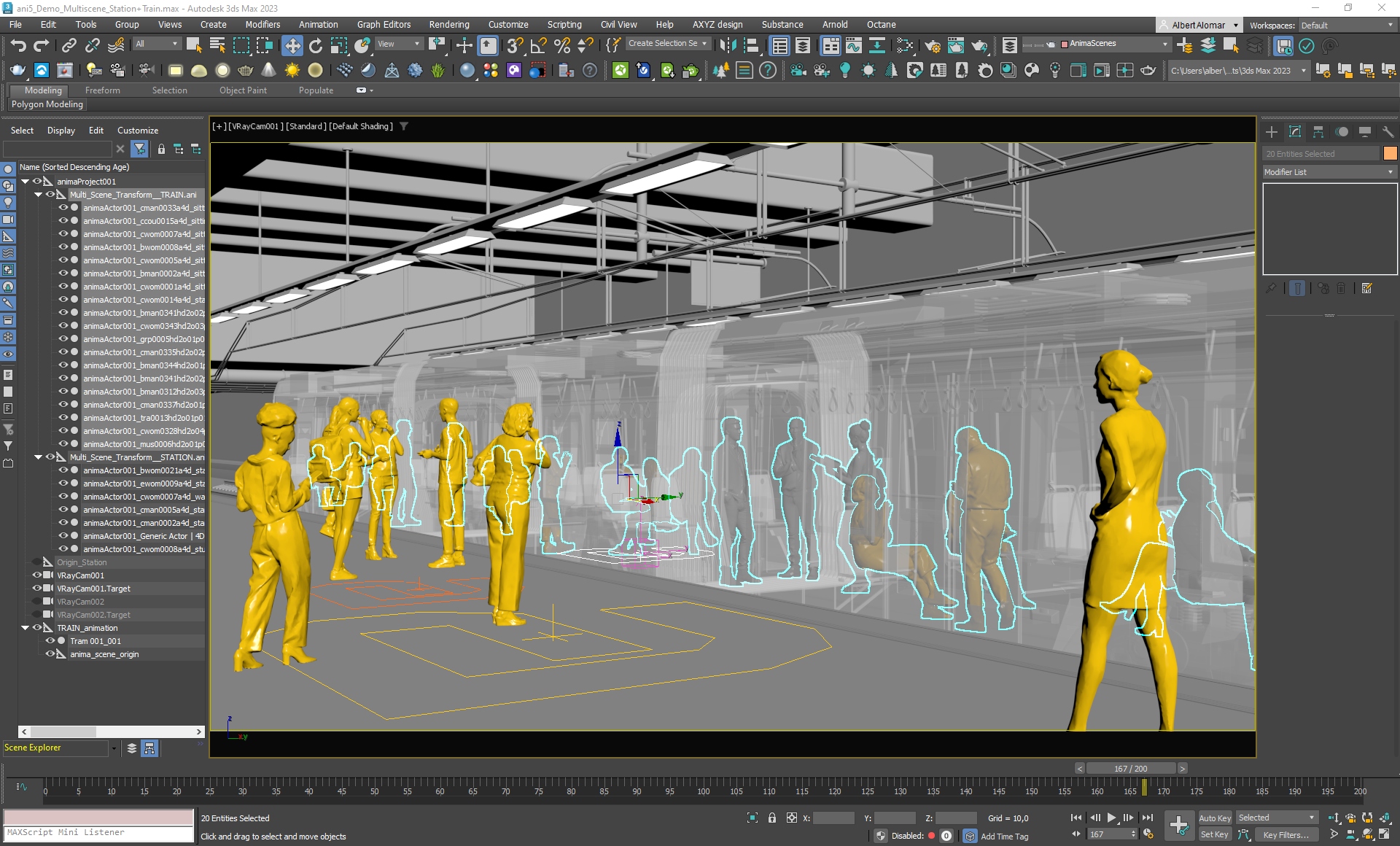Hide VRayCam001 using its eye icon

[x=37, y=575]
